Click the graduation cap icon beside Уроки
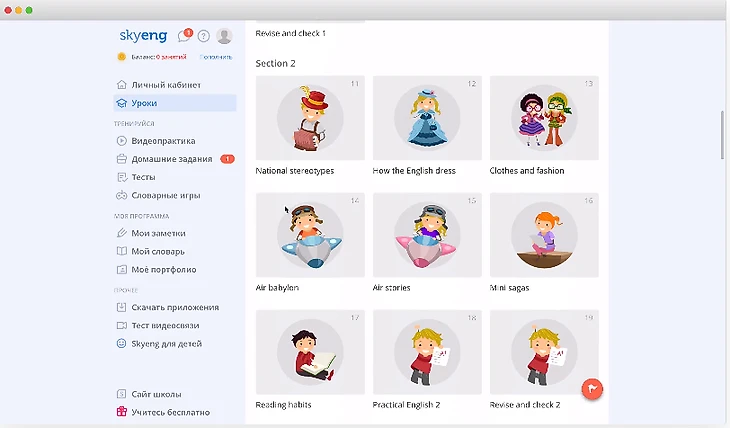Screen dimensions: 730x428 [x=122, y=103]
